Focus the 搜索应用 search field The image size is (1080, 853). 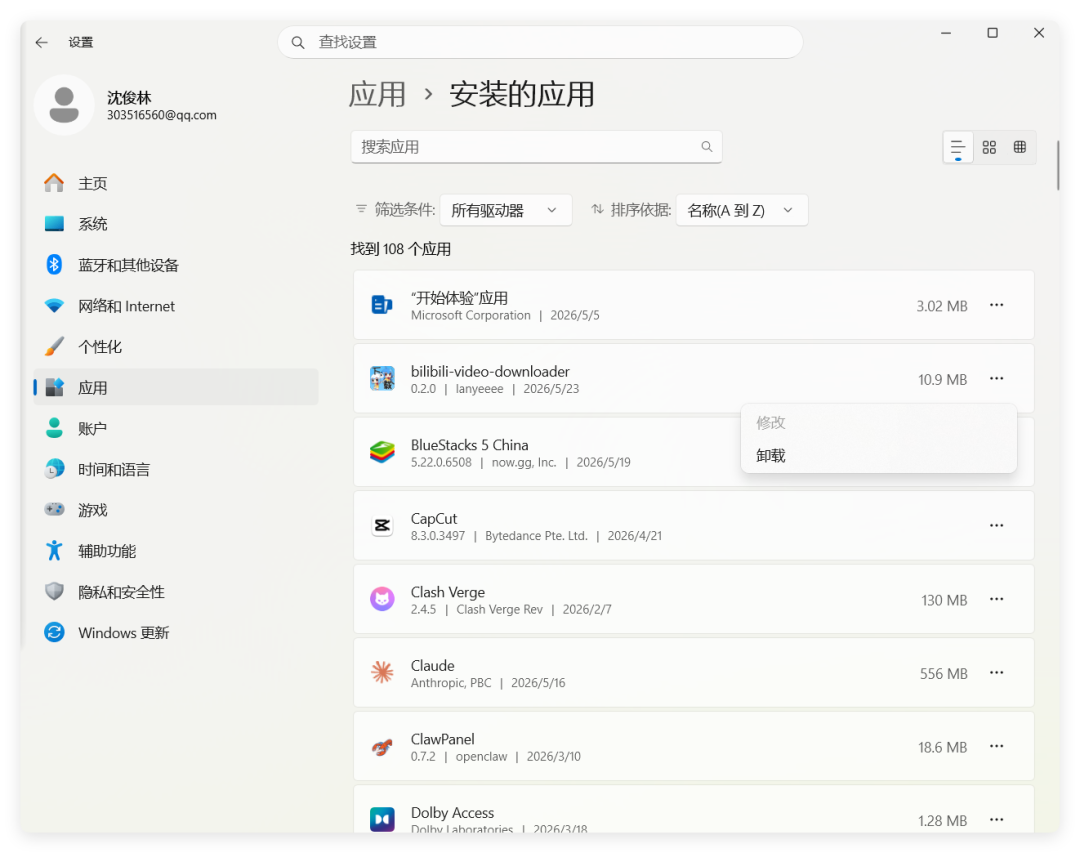coord(536,147)
